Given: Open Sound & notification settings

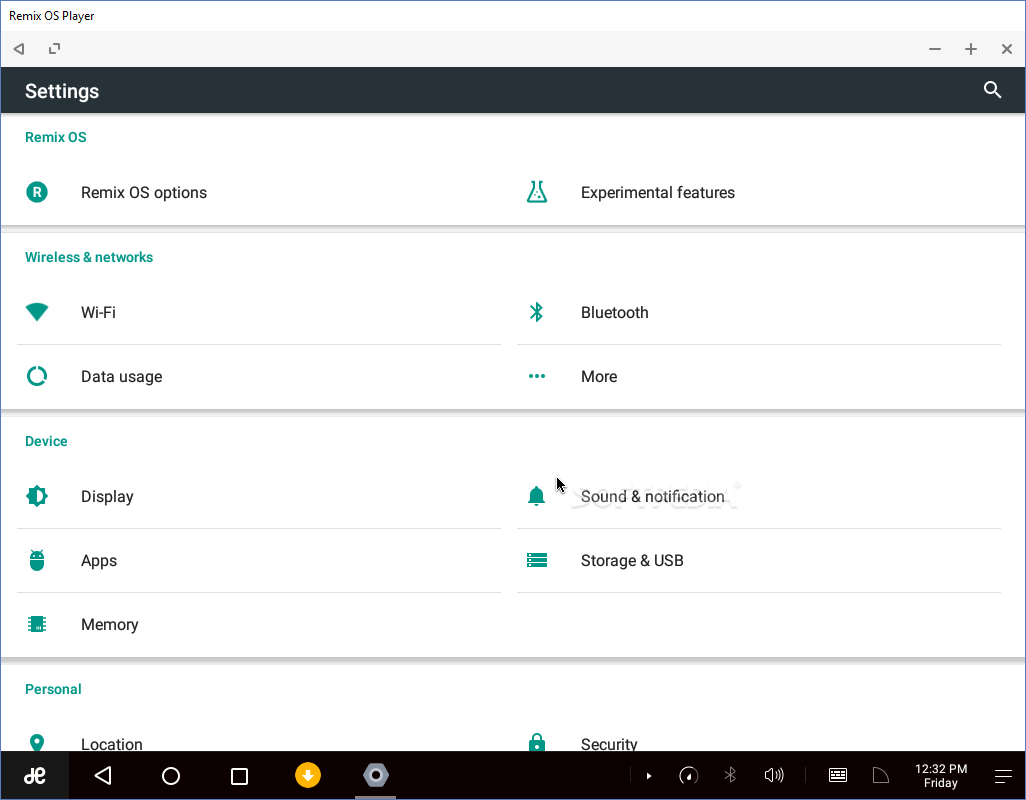Looking at the screenshot, I should pos(759,496).
